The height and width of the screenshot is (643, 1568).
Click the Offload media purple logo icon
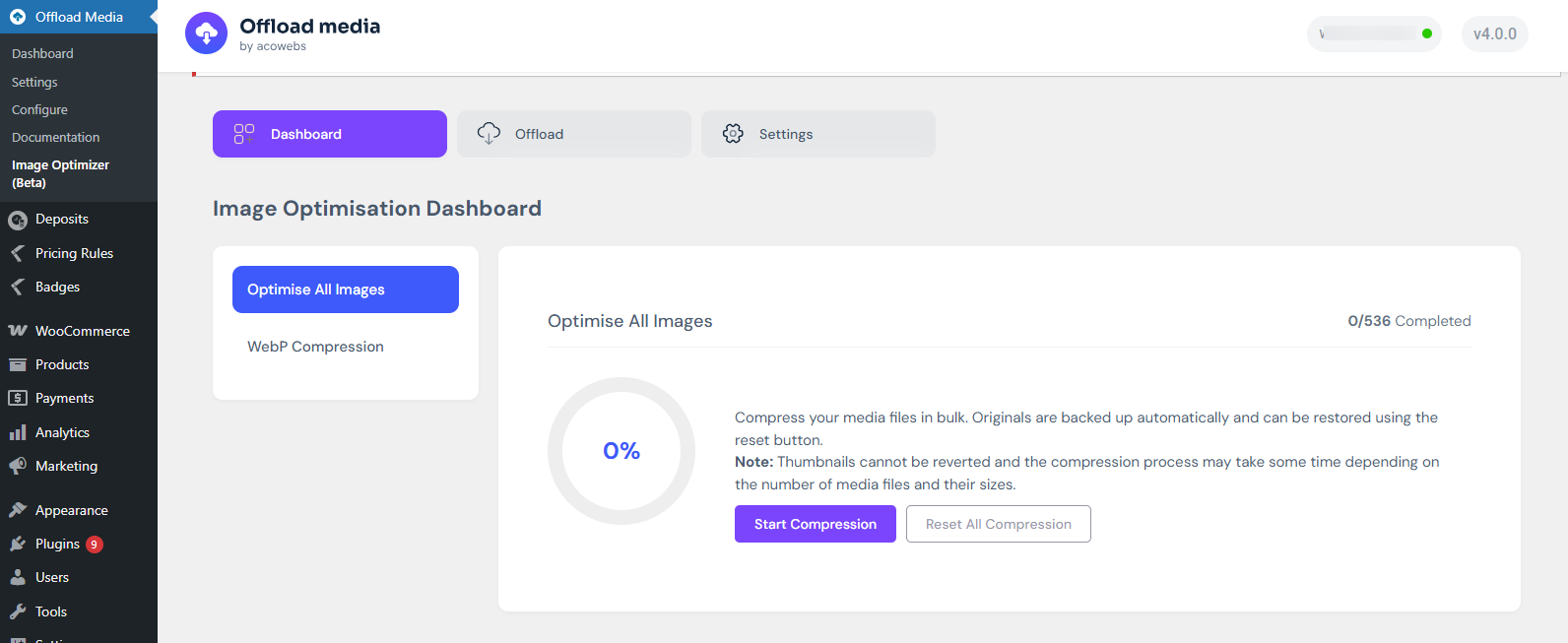[206, 33]
